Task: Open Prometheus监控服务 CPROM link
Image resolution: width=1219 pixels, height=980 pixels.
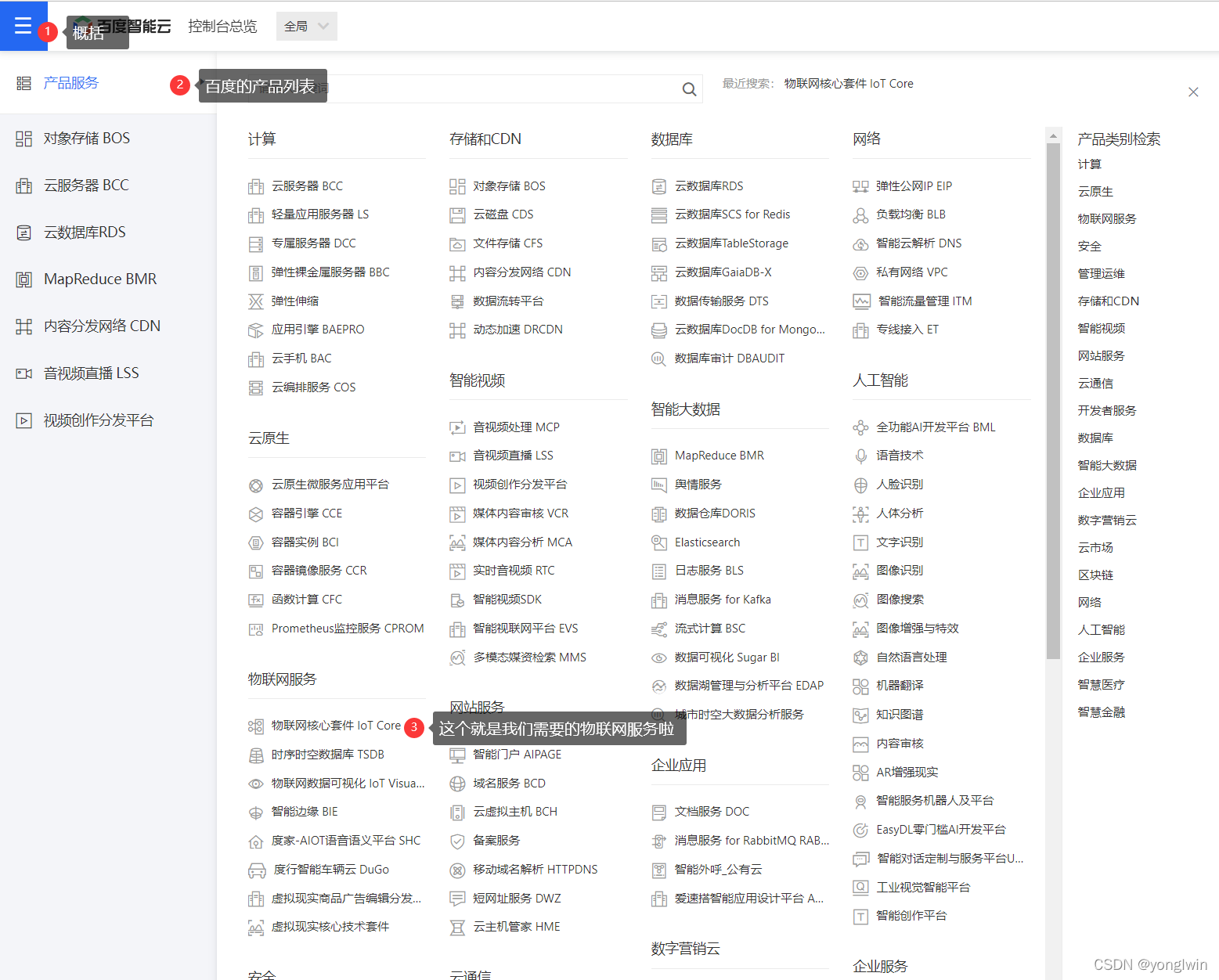Action: 348,629
